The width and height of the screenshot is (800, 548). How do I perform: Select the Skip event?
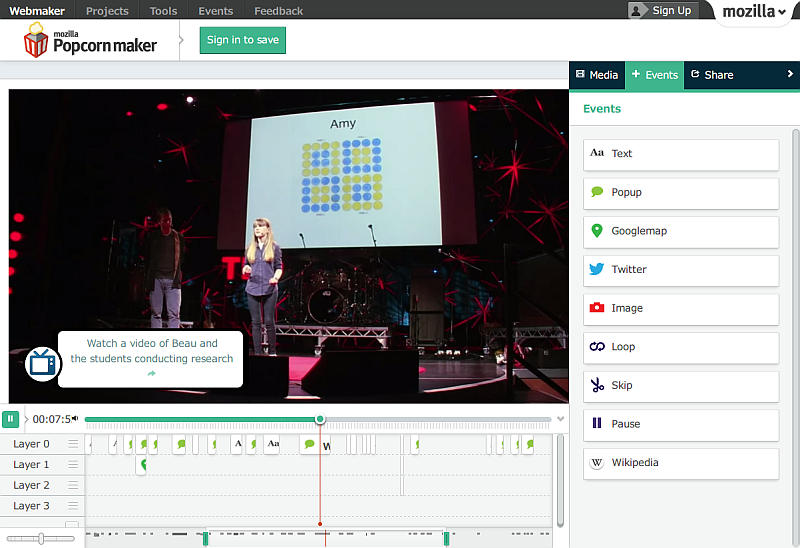680,386
